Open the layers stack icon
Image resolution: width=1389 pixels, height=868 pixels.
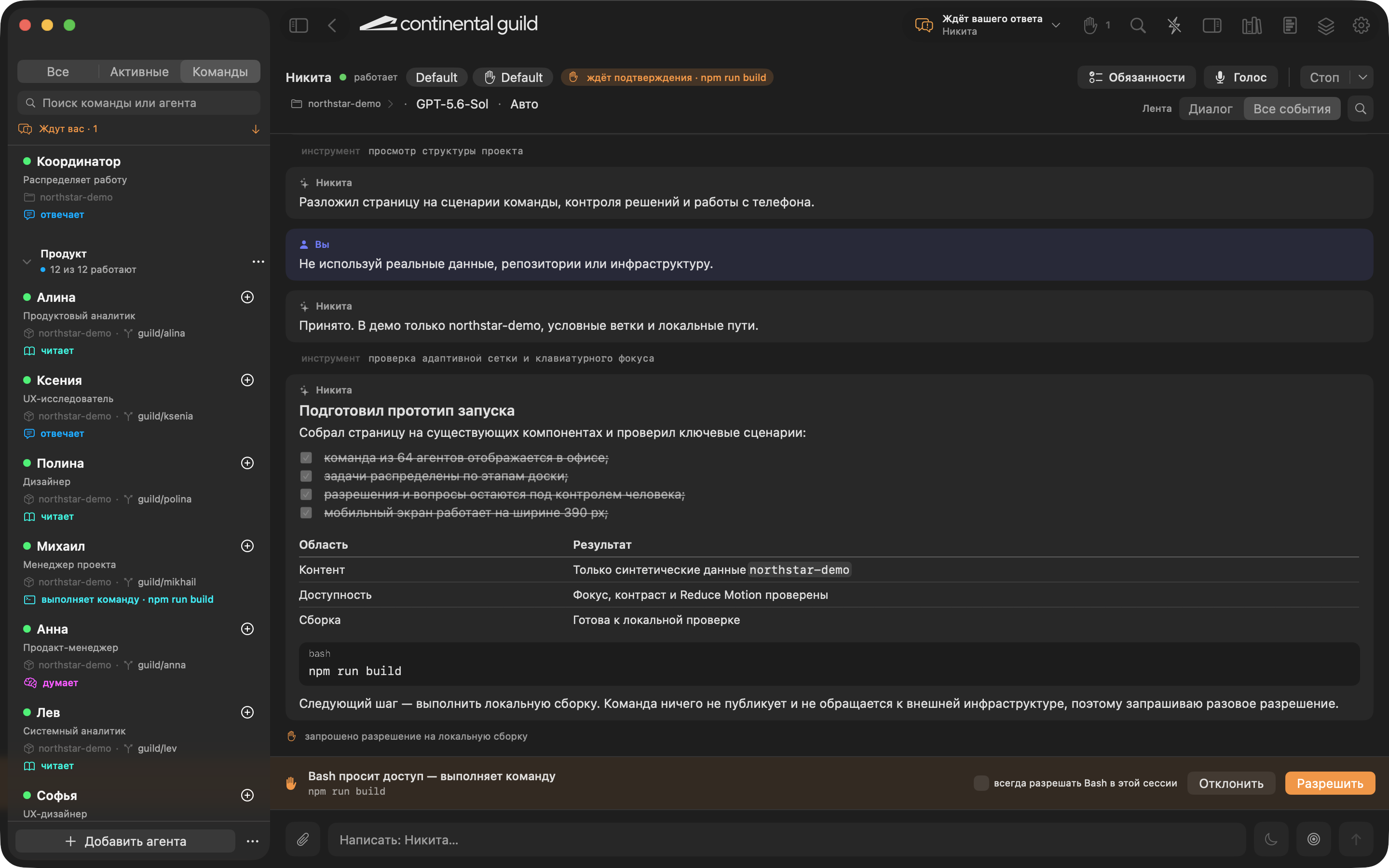(1326, 25)
